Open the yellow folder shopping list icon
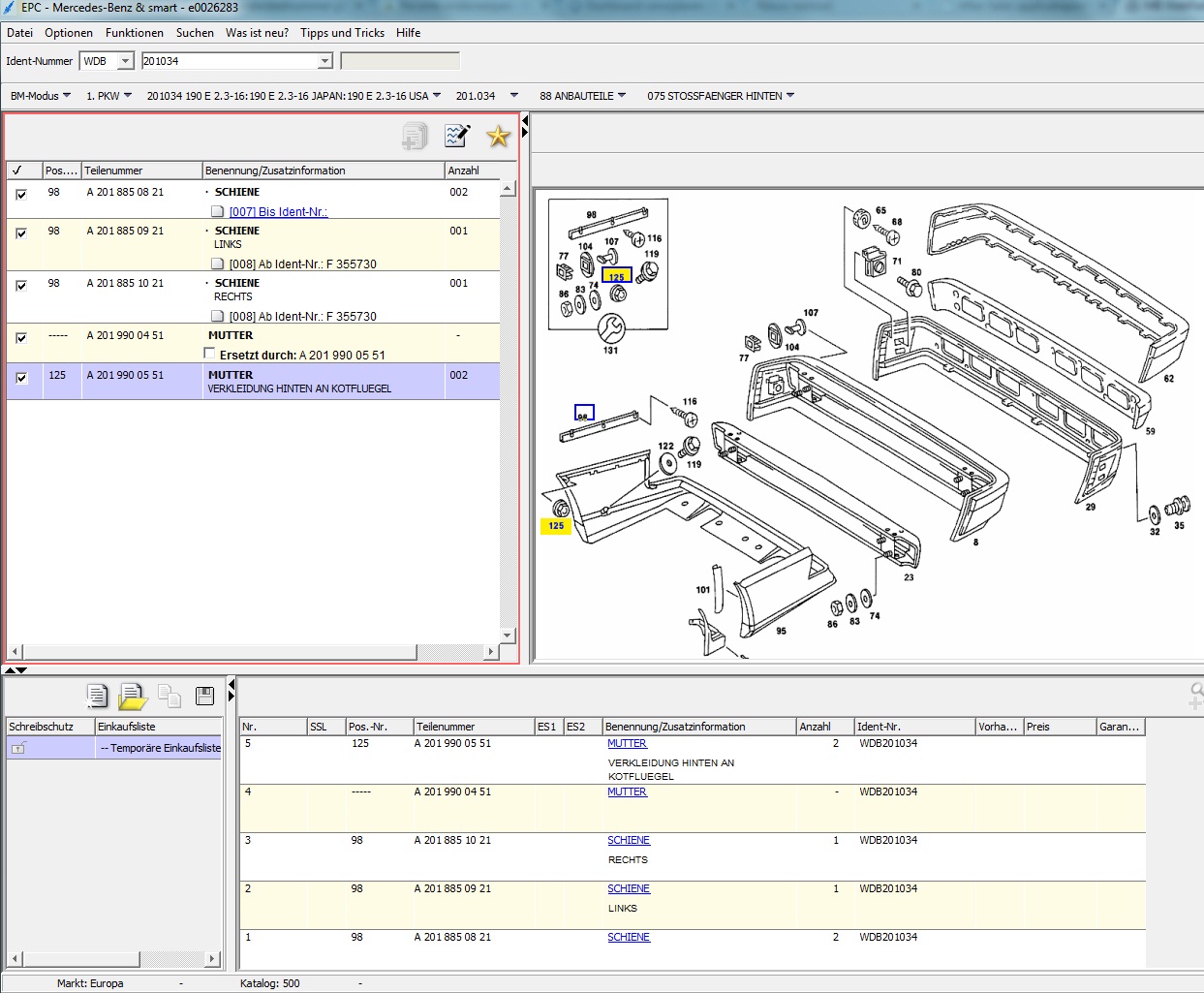Screen dimensions: 1204x993 point(132,697)
